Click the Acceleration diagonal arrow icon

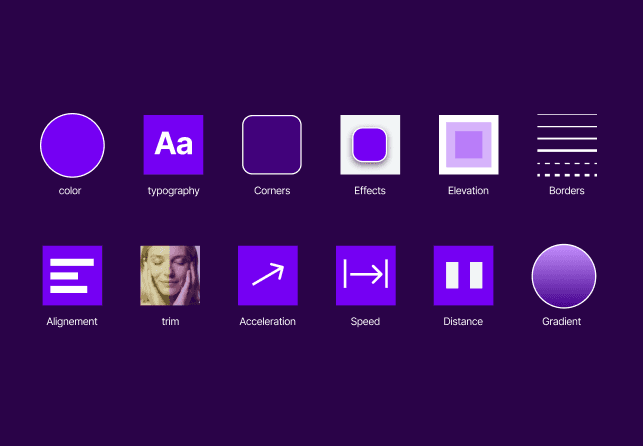(268, 275)
